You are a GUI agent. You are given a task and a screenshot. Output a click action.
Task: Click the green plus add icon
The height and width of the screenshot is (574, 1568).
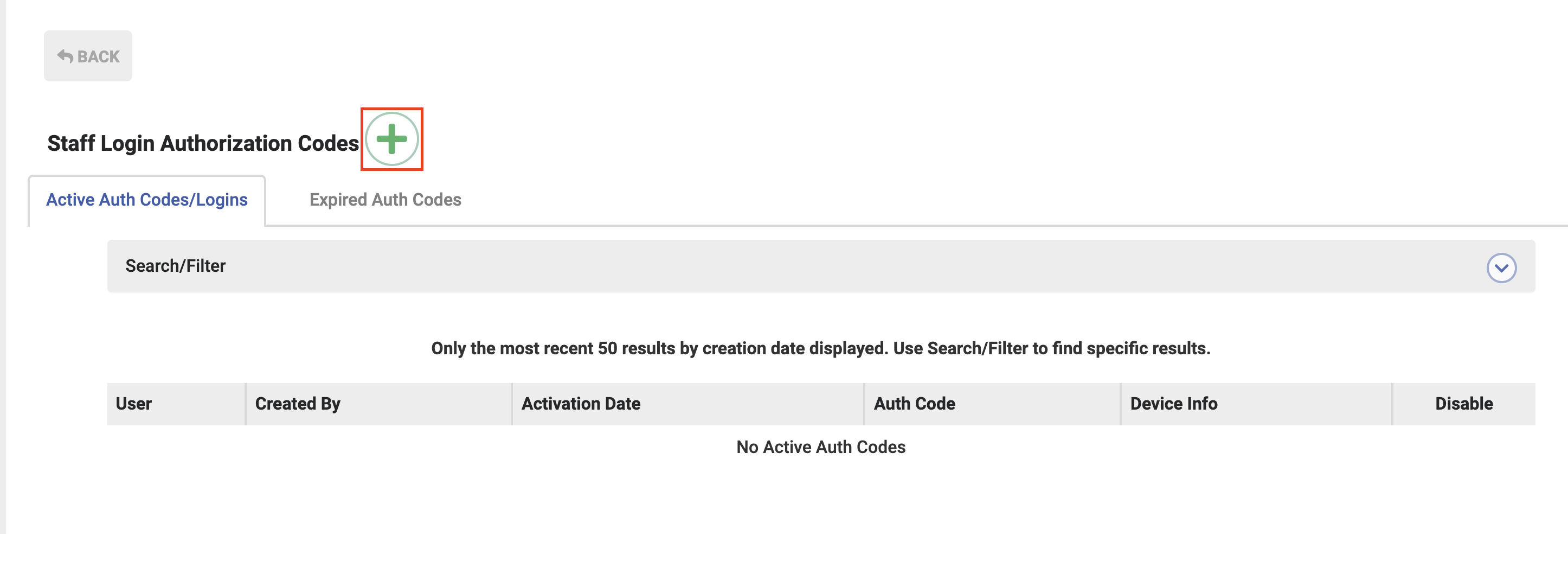coord(391,139)
